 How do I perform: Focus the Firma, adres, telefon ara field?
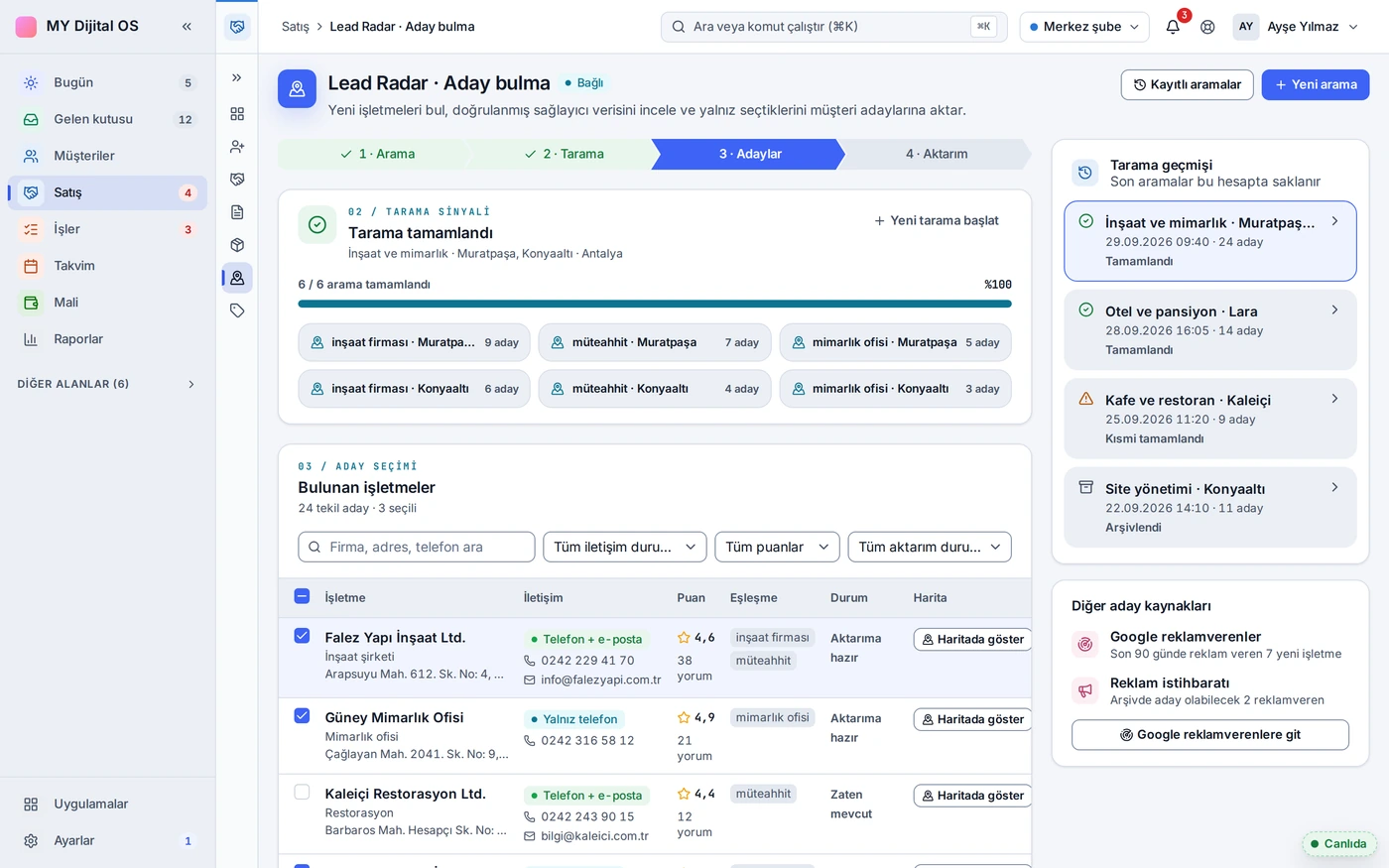pos(417,547)
